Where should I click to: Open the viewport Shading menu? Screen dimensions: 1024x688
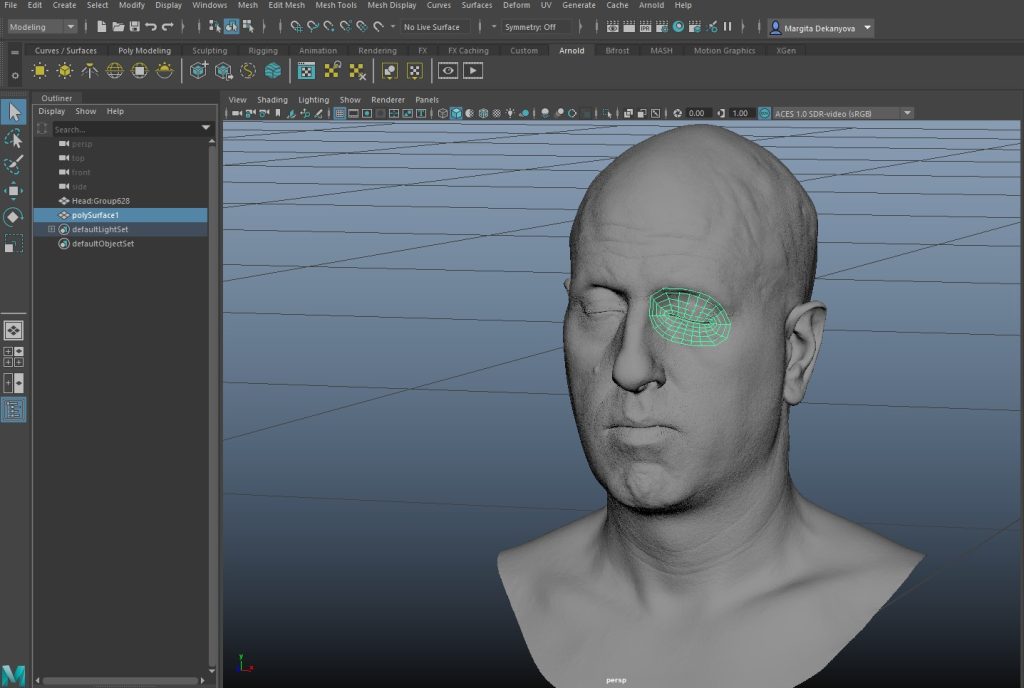[x=272, y=100]
